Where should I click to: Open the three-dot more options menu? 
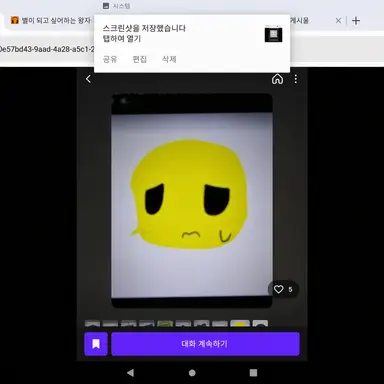tap(296, 79)
